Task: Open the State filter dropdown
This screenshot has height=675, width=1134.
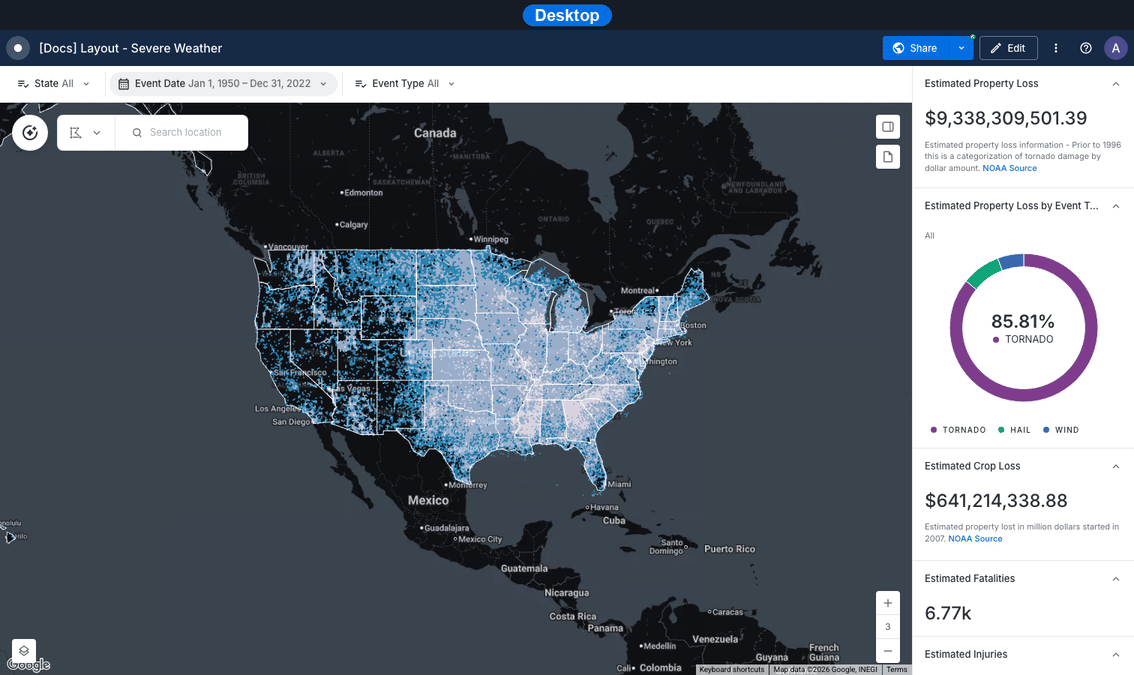Action: coord(54,83)
